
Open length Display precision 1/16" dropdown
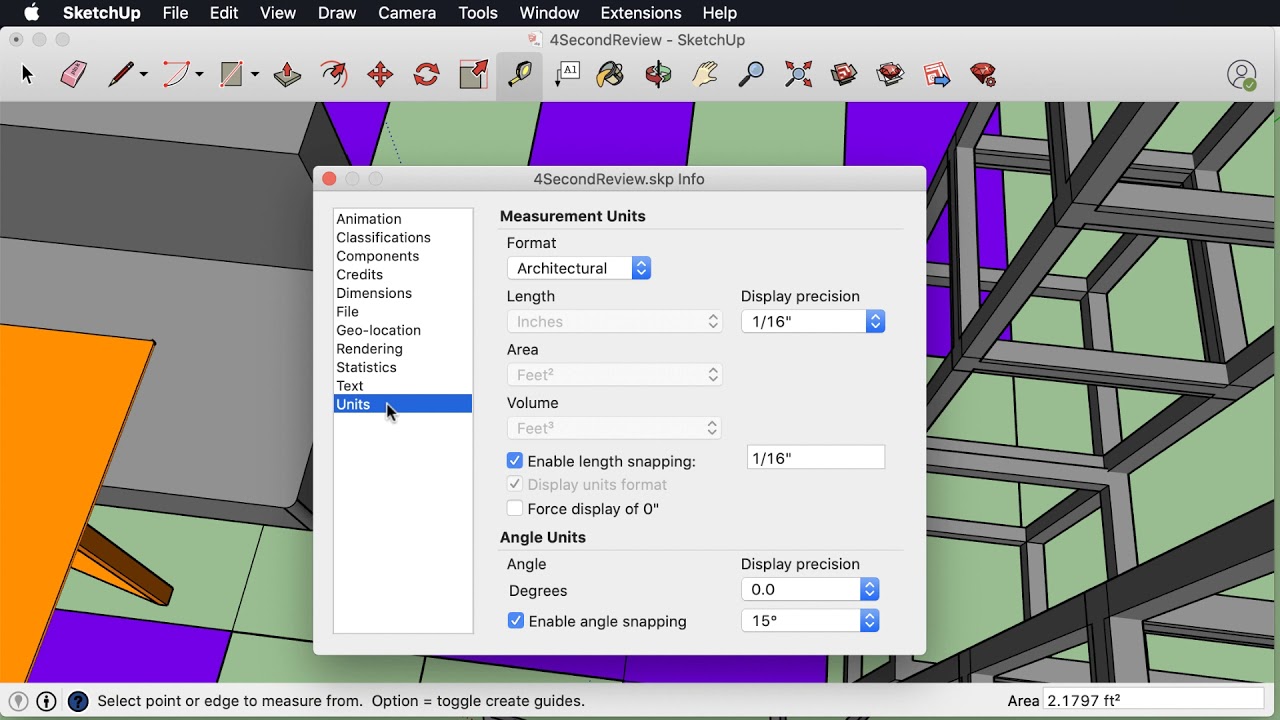point(813,322)
